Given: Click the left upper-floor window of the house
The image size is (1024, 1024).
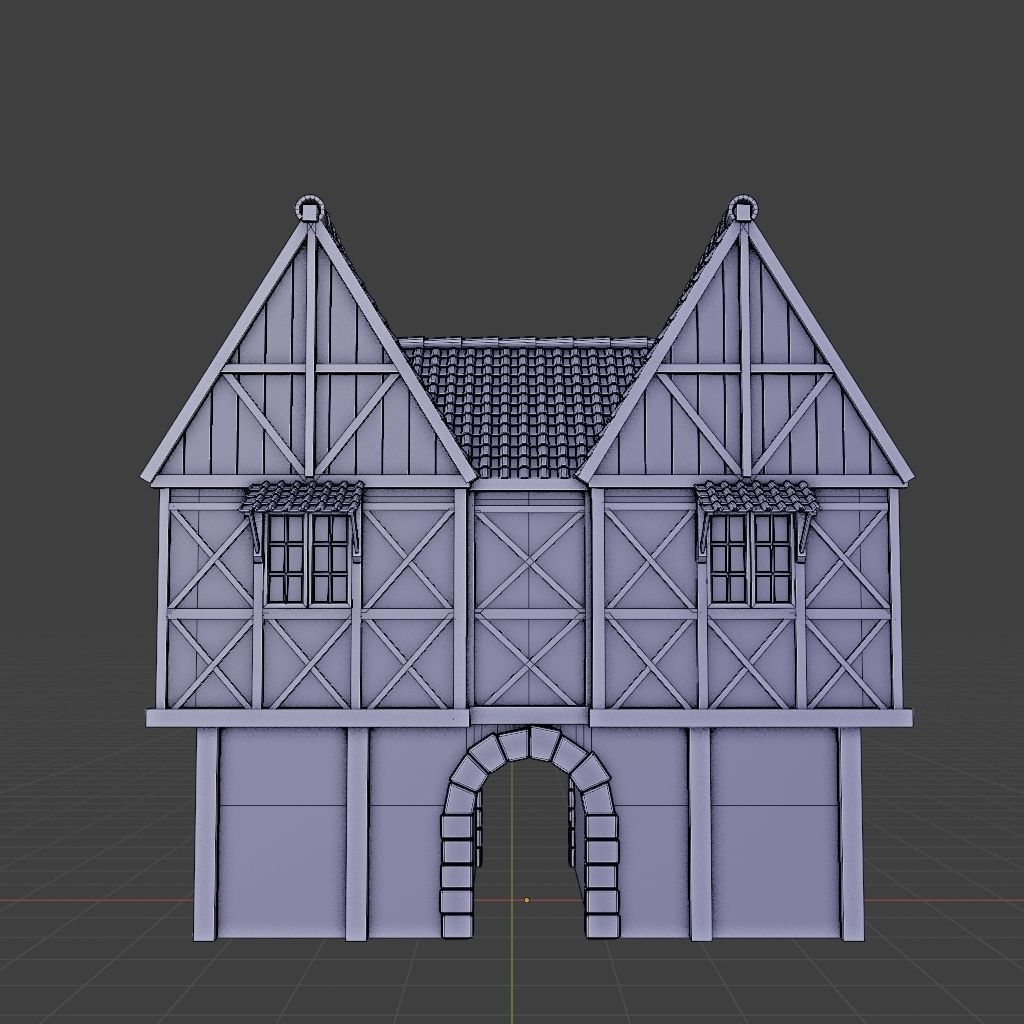Looking at the screenshot, I should pos(308,558).
